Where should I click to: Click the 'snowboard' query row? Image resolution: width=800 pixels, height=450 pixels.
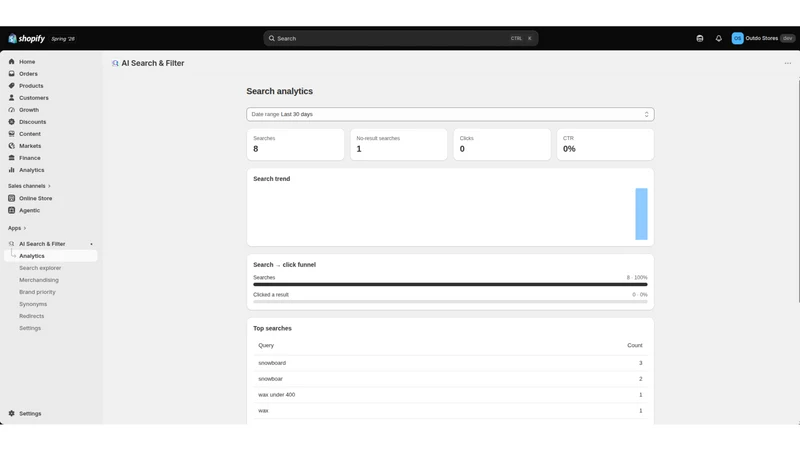[x=450, y=363]
